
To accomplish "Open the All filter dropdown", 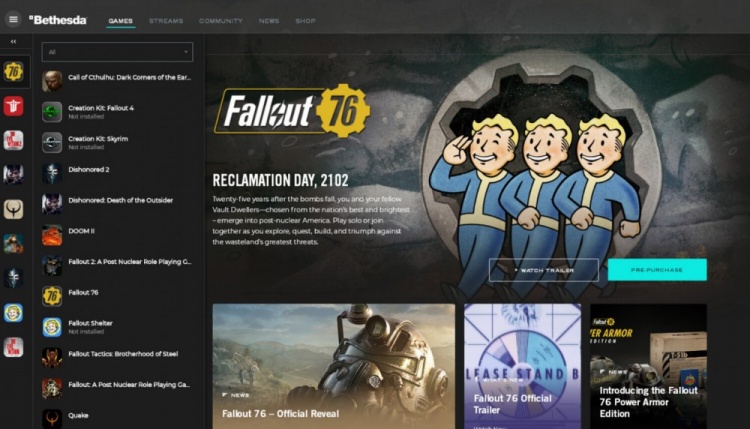I will point(117,52).
